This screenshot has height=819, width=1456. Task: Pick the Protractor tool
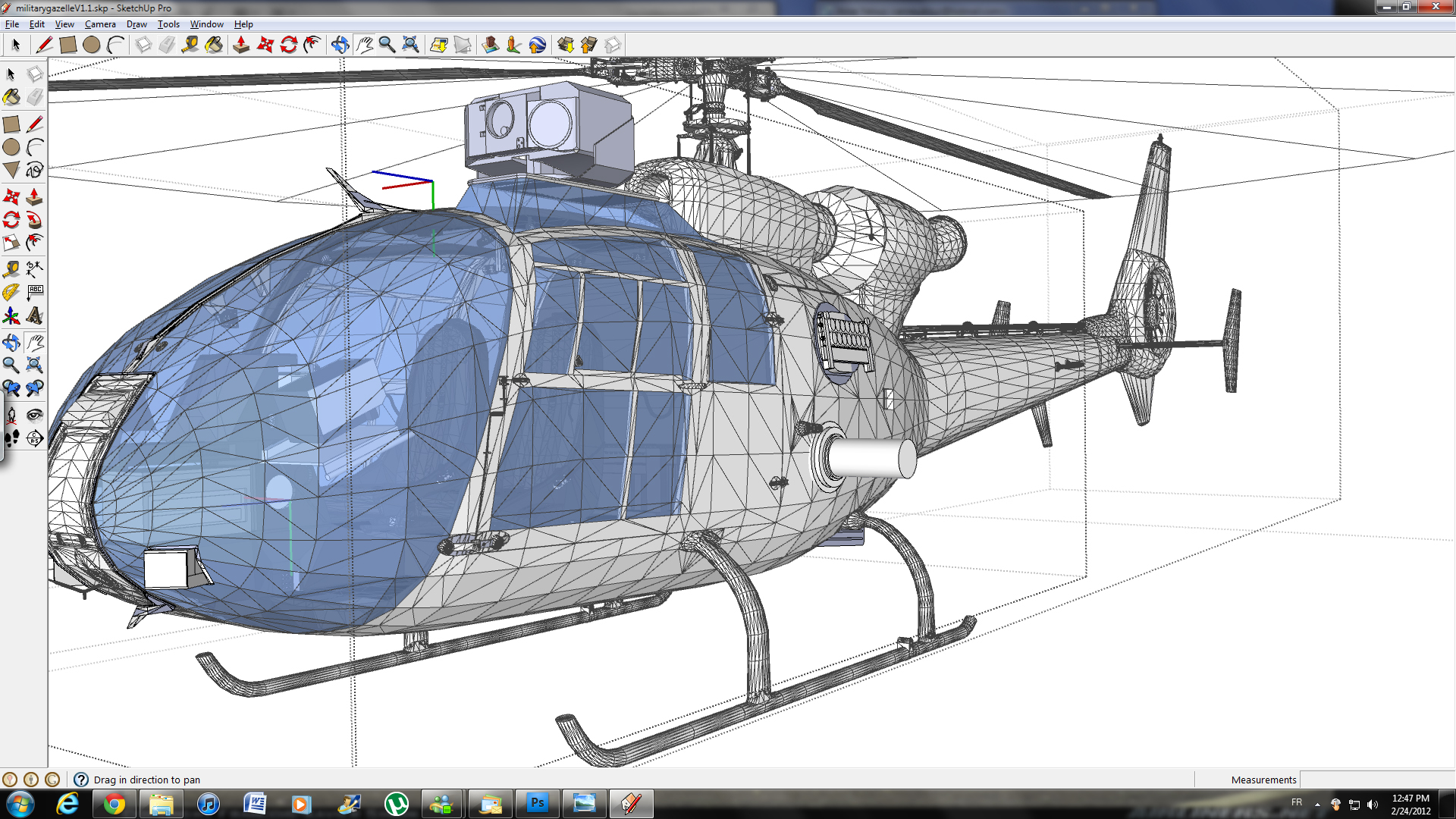11,292
